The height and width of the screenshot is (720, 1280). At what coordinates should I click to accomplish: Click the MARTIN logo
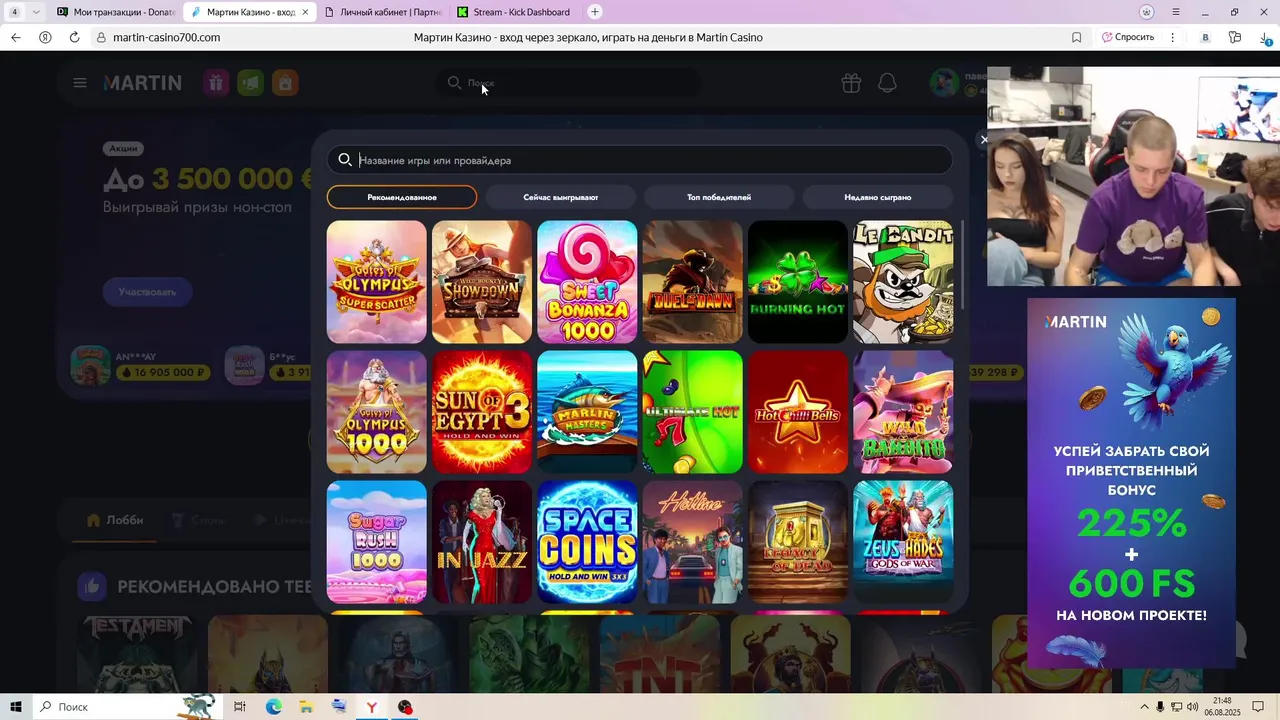[143, 83]
